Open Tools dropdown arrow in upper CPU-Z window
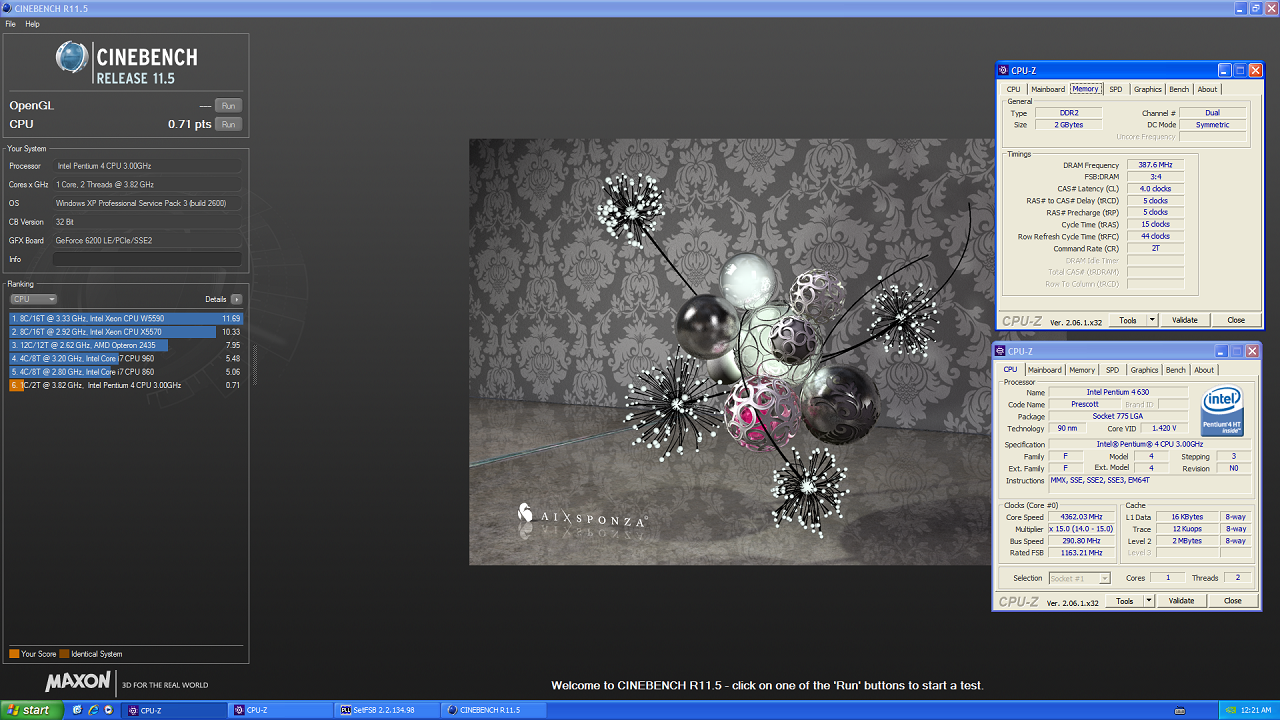Image resolution: width=1280 pixels, height=720 pixels. point(1153,320)
